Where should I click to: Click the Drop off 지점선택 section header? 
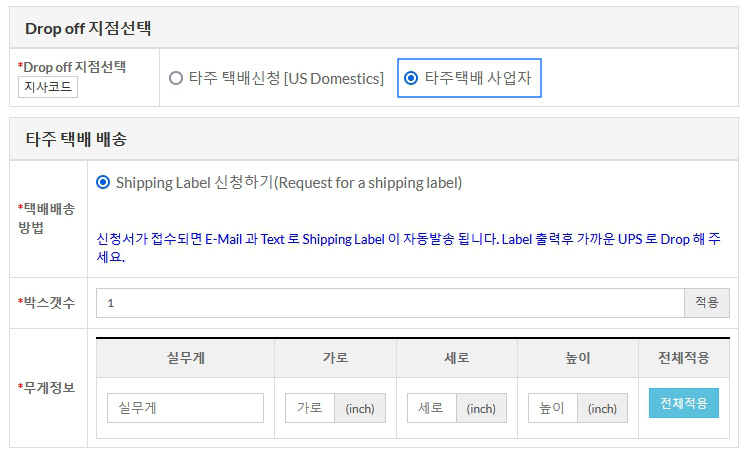[x=88, y=28]
